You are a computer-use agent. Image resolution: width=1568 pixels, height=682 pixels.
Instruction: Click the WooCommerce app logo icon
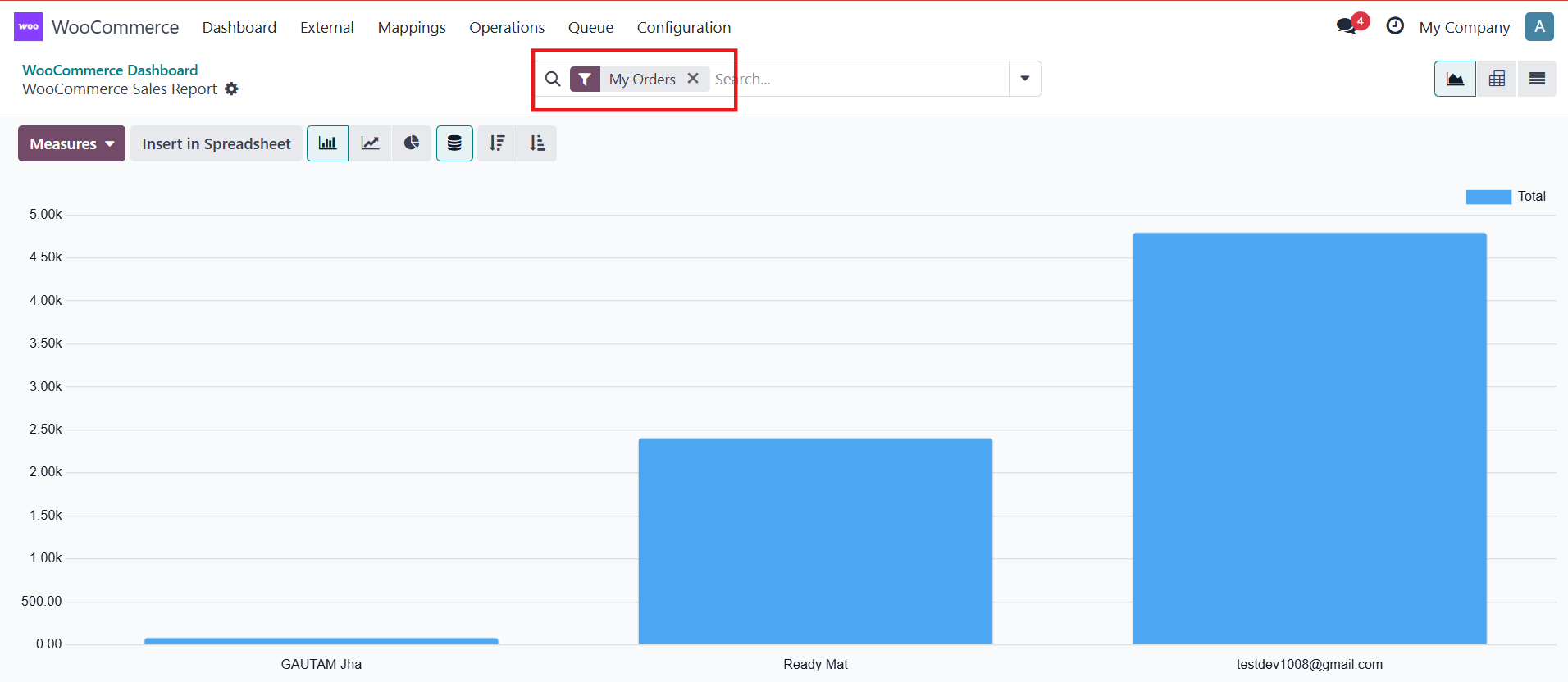pyautogui.click(x=28, y=27)
